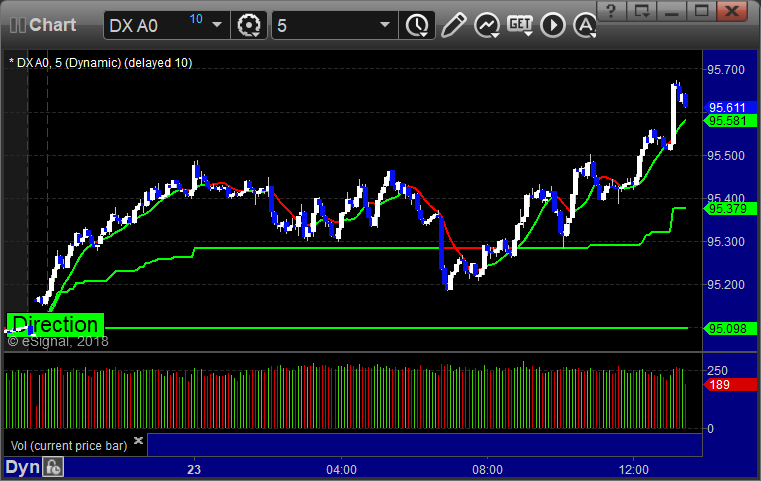Select the drawing pencil tool
Viewport: 761px width, 481px height.
(453, 25)
